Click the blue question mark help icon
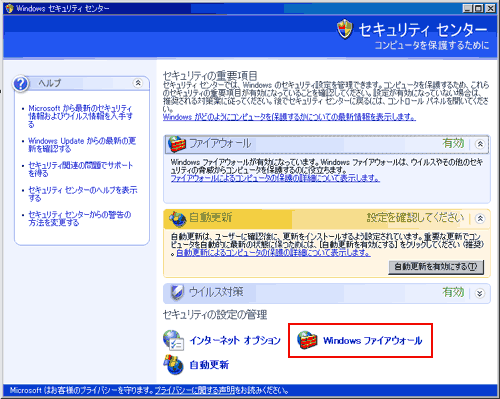This screenshot has height=399, width=500. [x=21, y=84]
